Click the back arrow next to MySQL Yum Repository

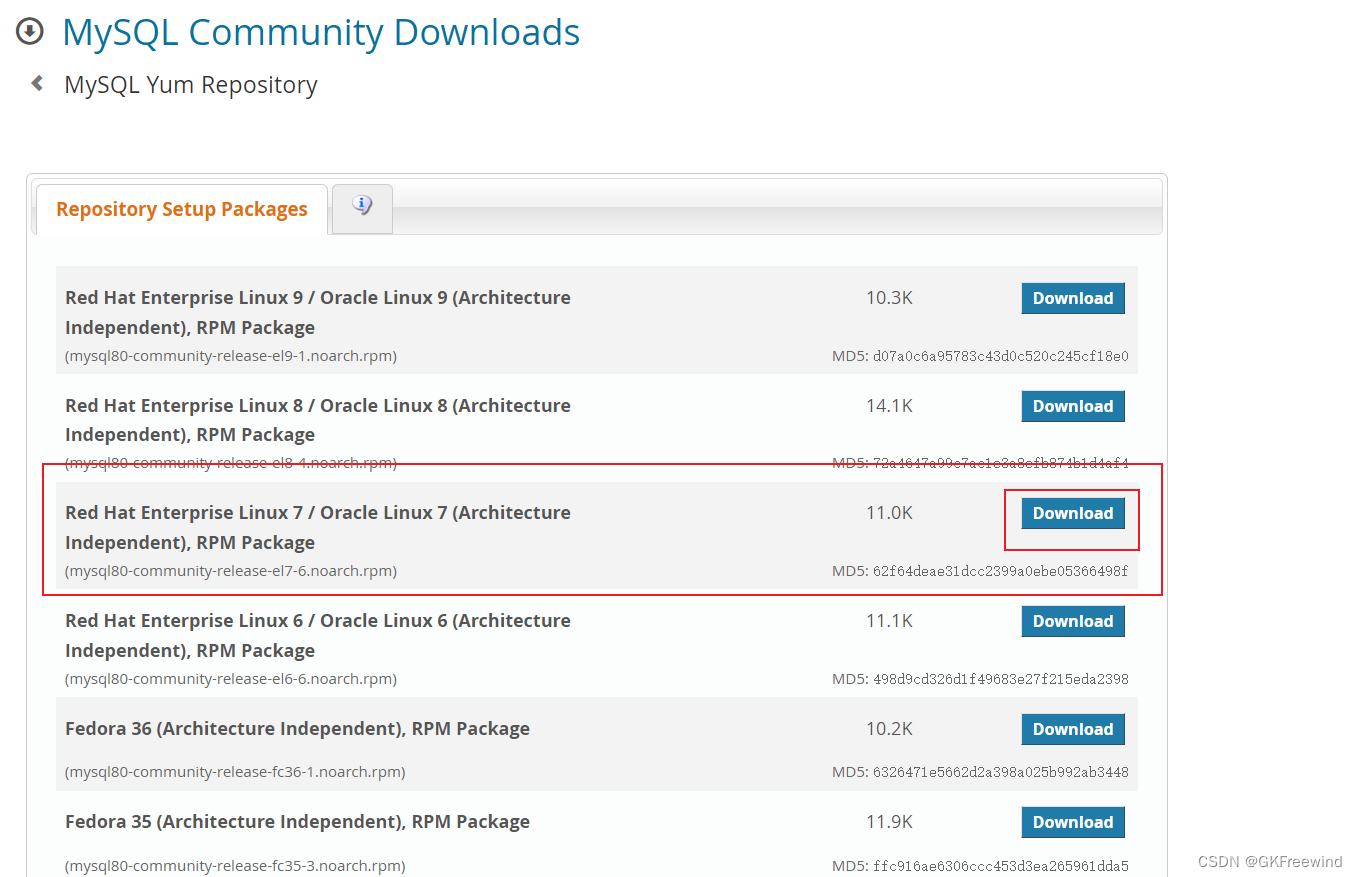[x=37, y=84]
